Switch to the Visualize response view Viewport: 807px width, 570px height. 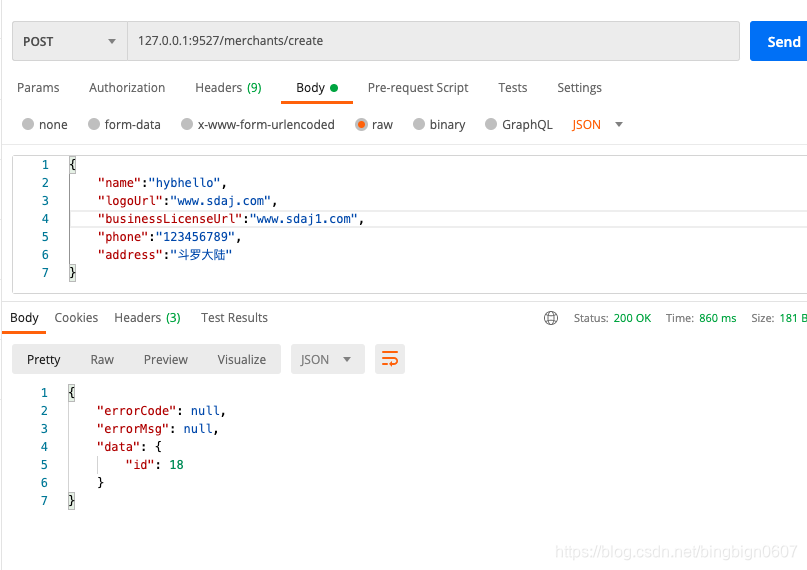point(241,359)
